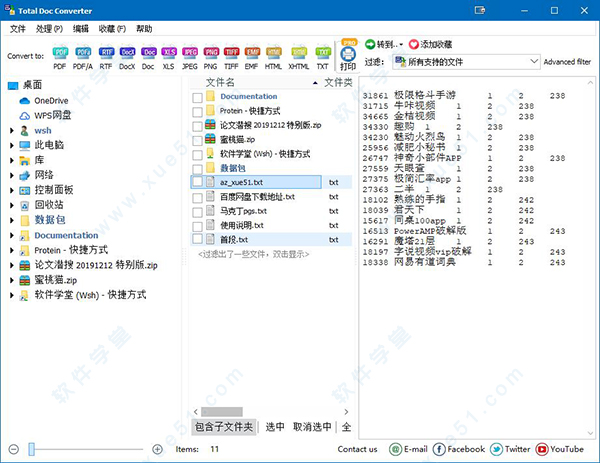This screenshot has height=463, width=600.
Task: Open the 文件 menu
Action: click(x=18, y=29)
